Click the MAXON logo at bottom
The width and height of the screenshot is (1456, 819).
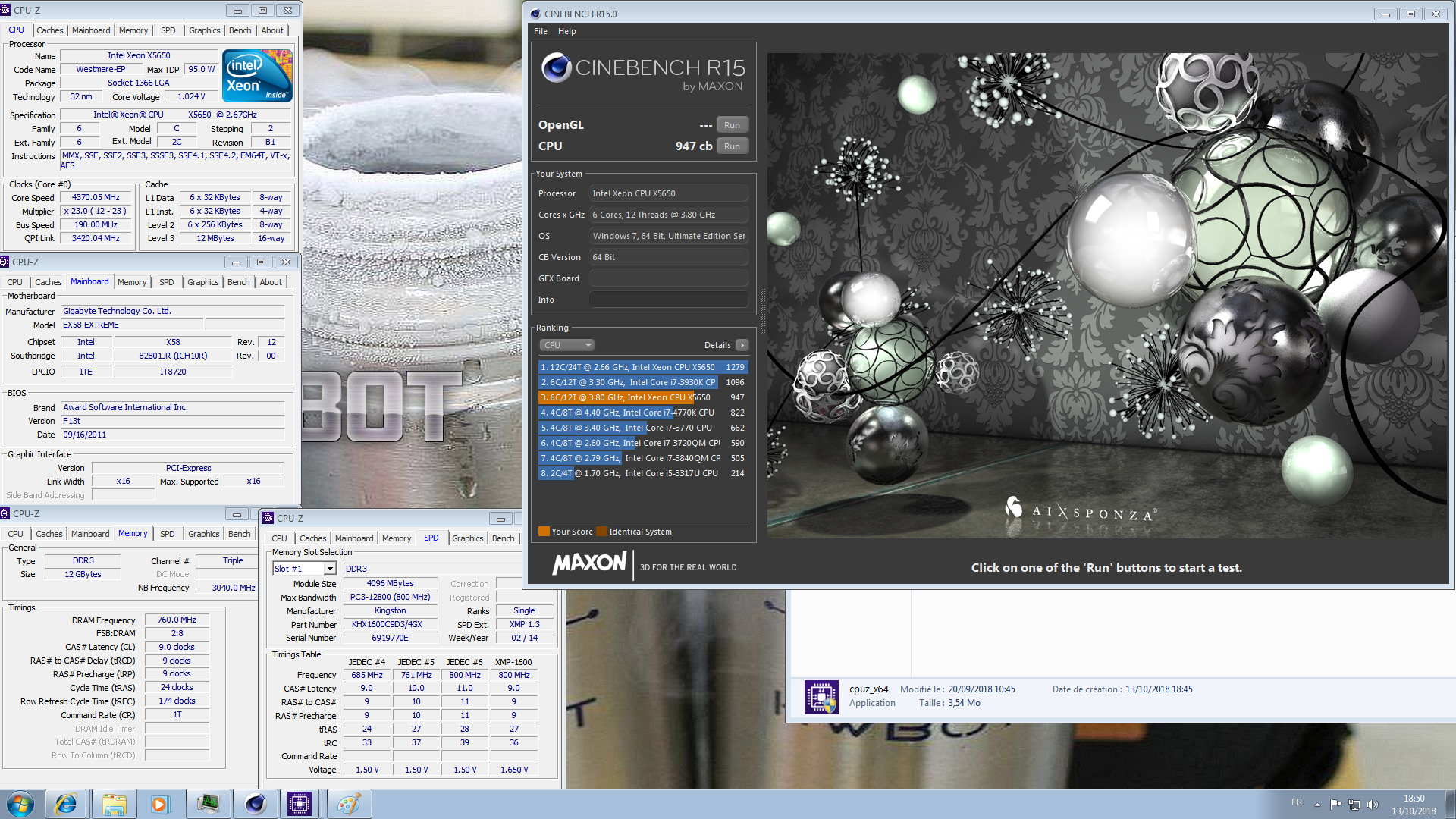point(589,563)
